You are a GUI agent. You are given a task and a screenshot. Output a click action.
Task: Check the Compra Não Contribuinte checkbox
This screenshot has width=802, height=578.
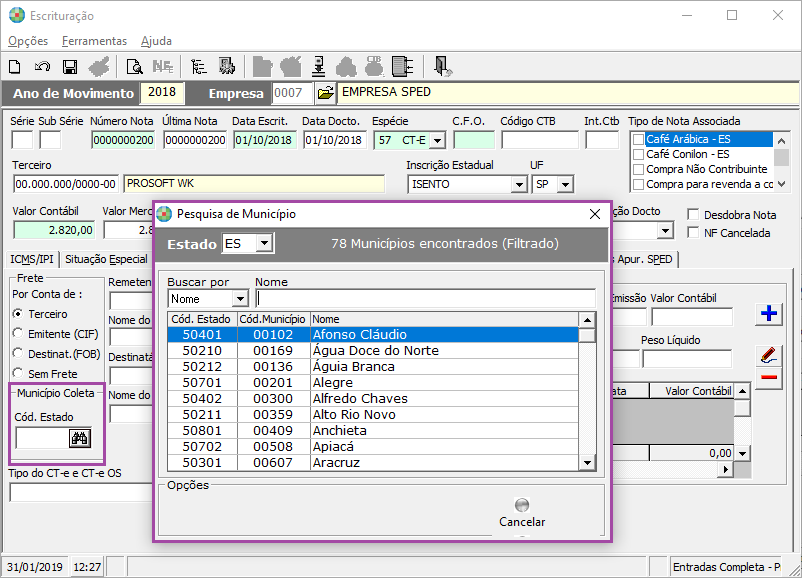click(x=638, y=169)
